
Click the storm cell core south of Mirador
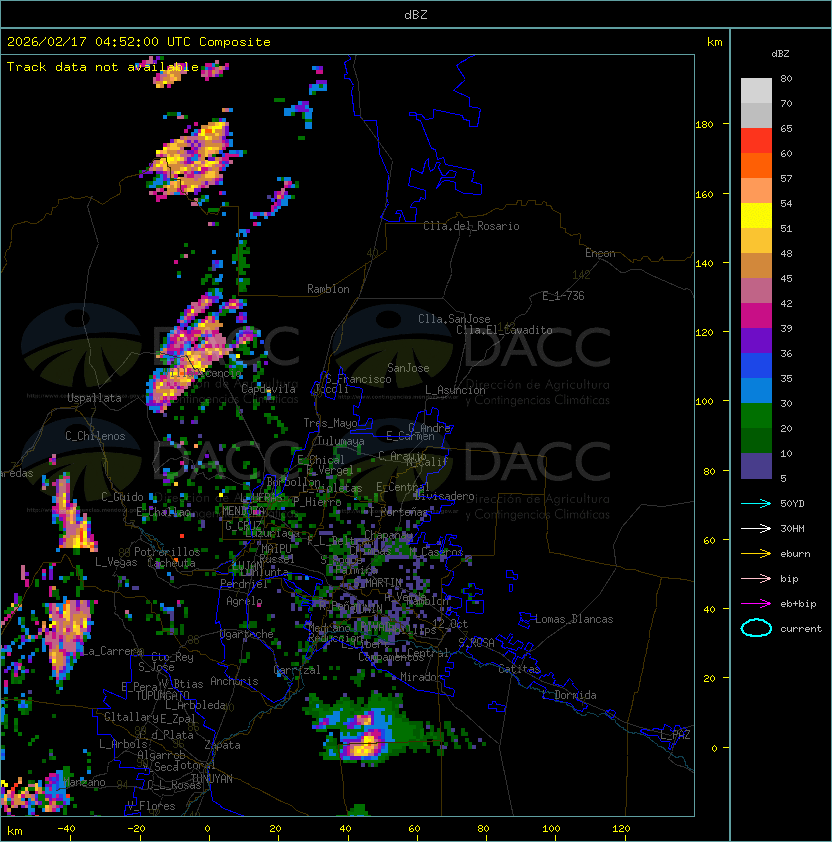click(367, 745)
